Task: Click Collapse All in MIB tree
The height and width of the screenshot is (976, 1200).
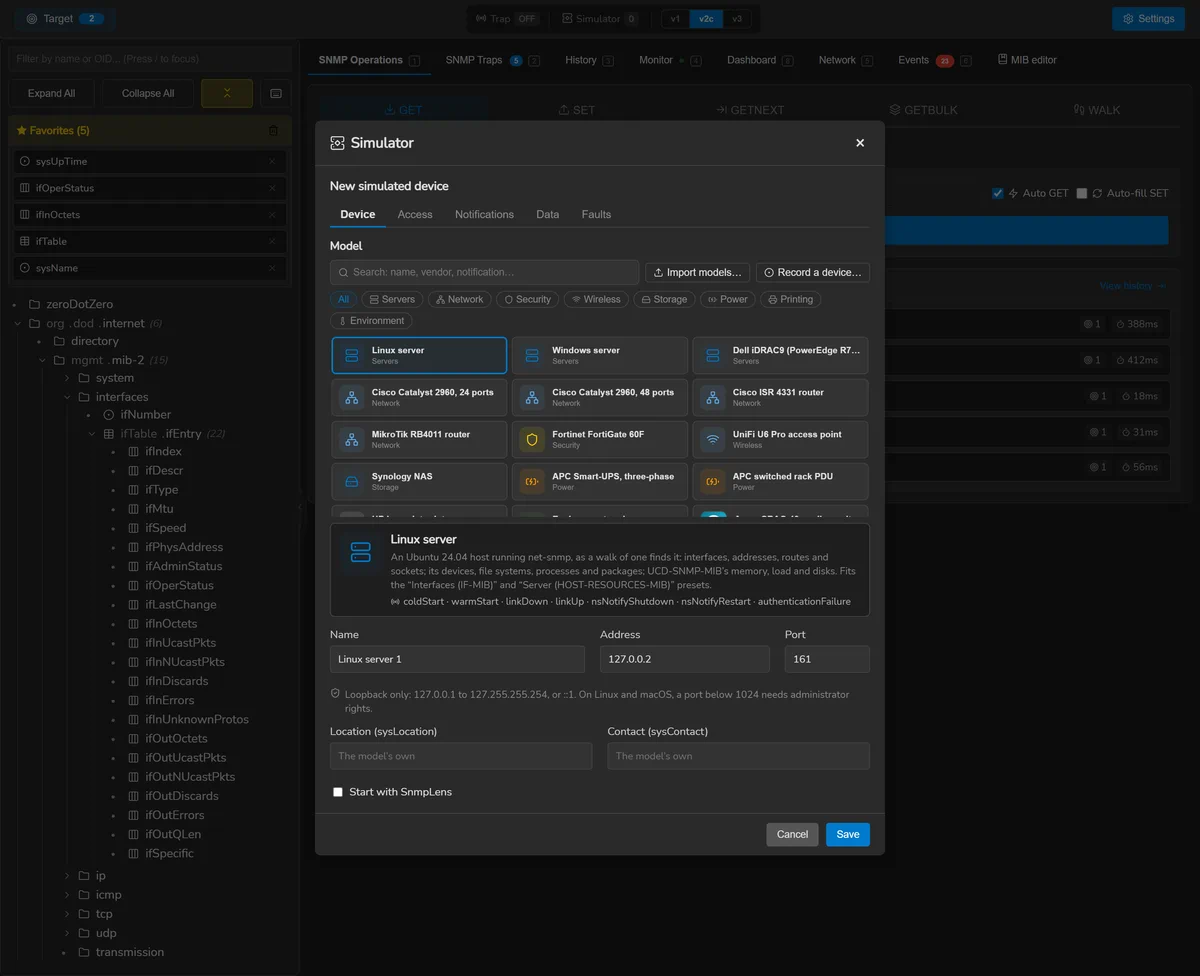Action: pyautogui.click(x=148, y=93)
